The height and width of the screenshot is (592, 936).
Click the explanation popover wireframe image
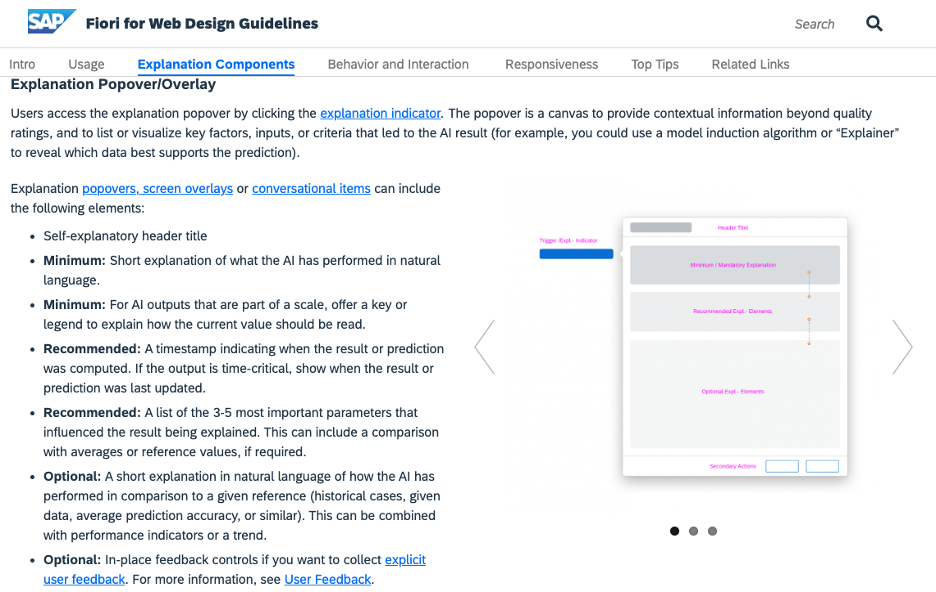[693, 347]
